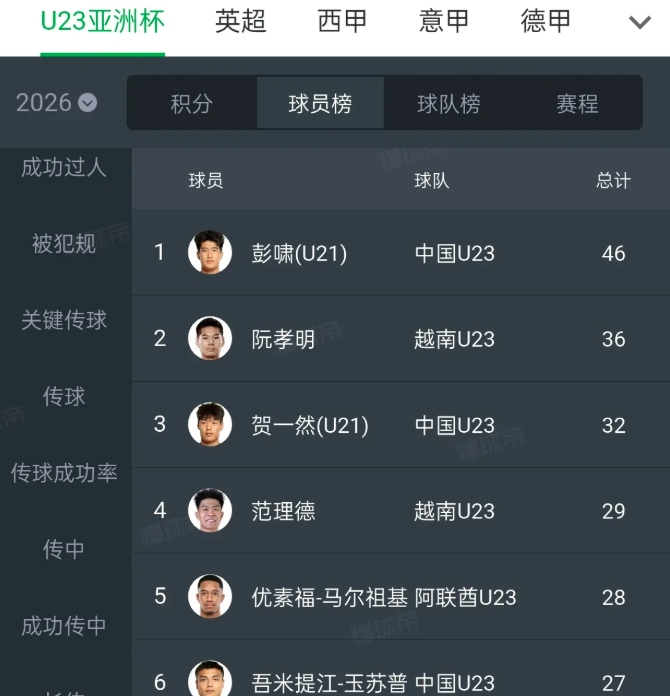Select 关键传球 stat category
Viewport: 670px width, 696px height.
(x=64, y=320)
